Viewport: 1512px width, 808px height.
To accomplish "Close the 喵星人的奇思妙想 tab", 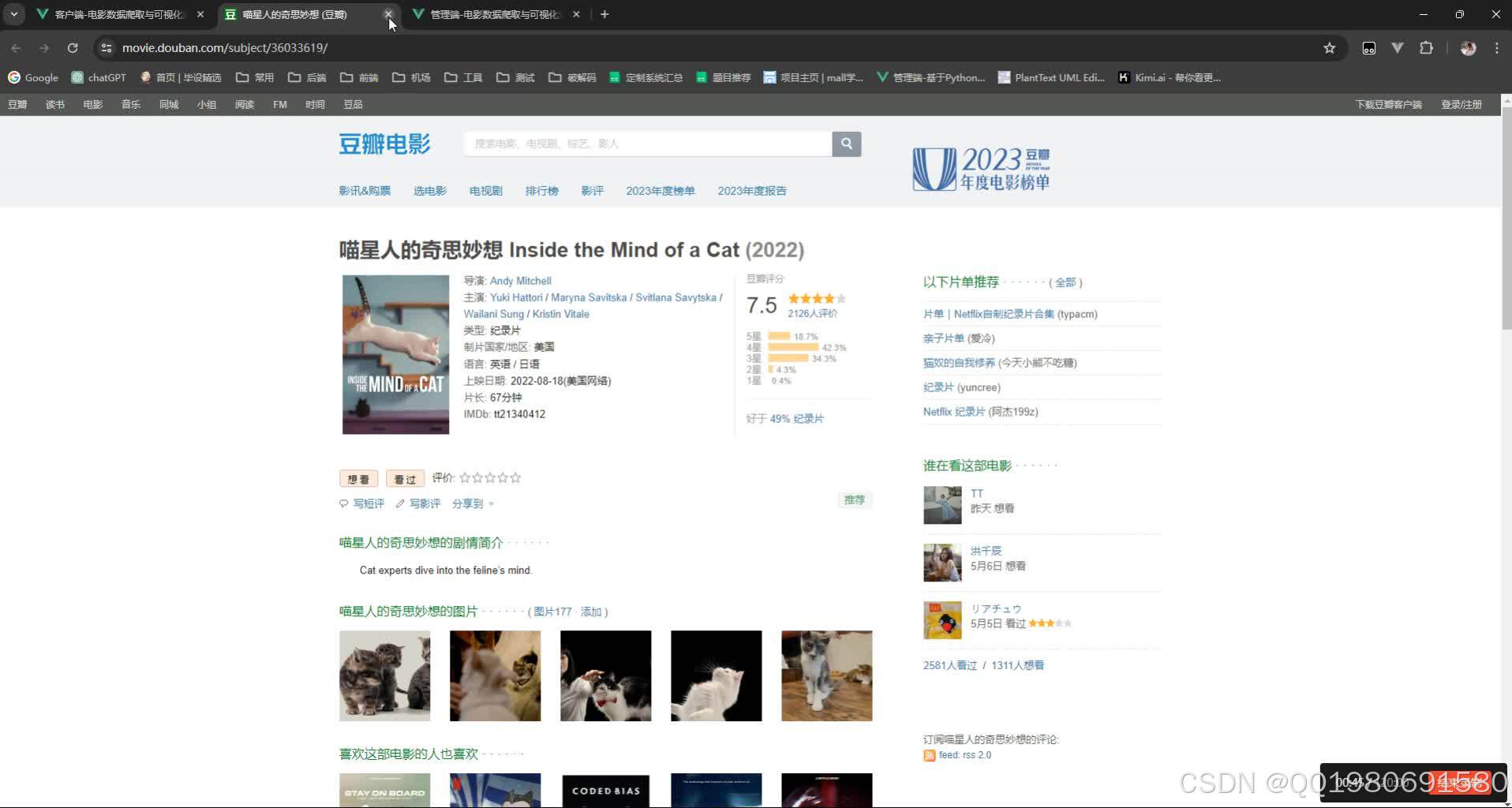I will pyautogui.click(x=387, y=14).
